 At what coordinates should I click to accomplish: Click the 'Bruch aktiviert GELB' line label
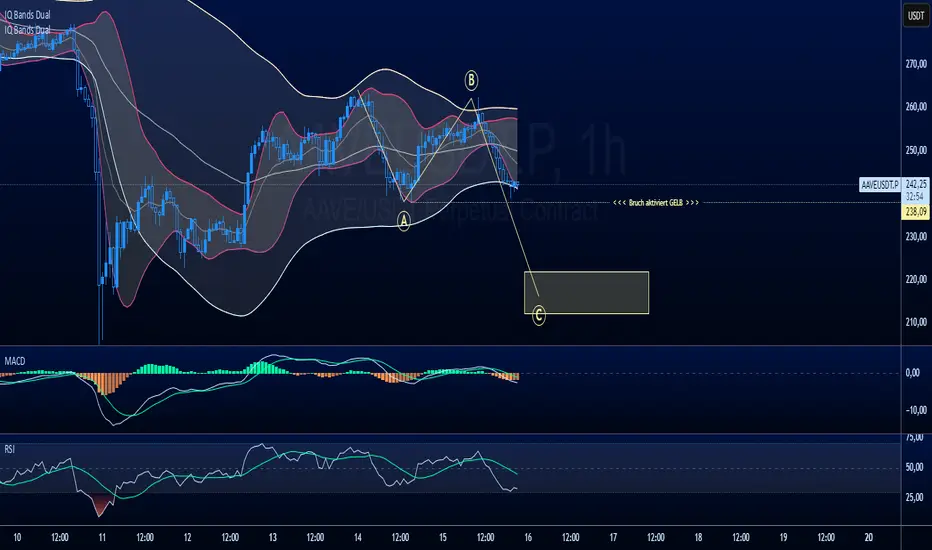pyautogui.click(x=654, y=203)
